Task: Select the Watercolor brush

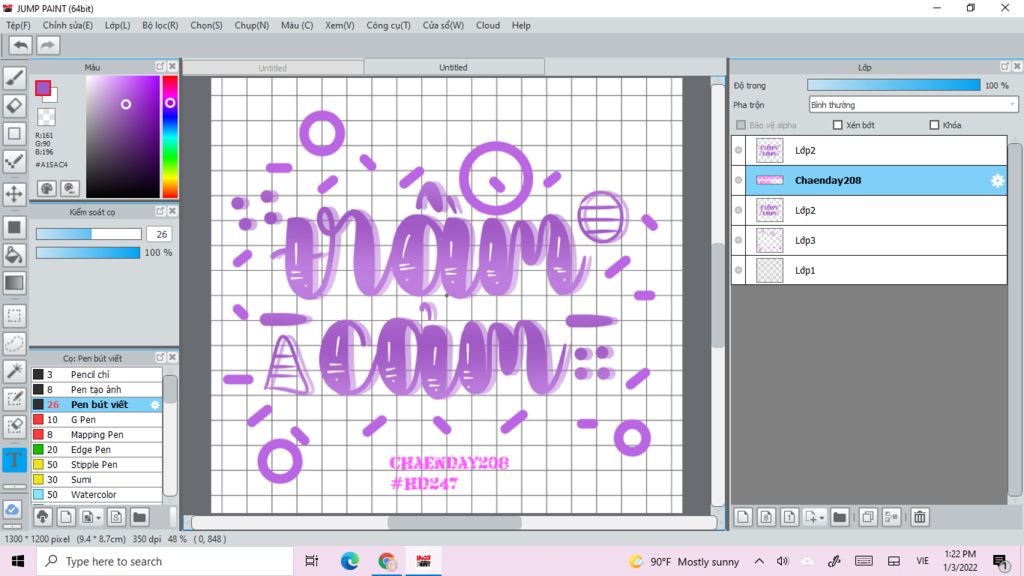Action: click(97, 495)
